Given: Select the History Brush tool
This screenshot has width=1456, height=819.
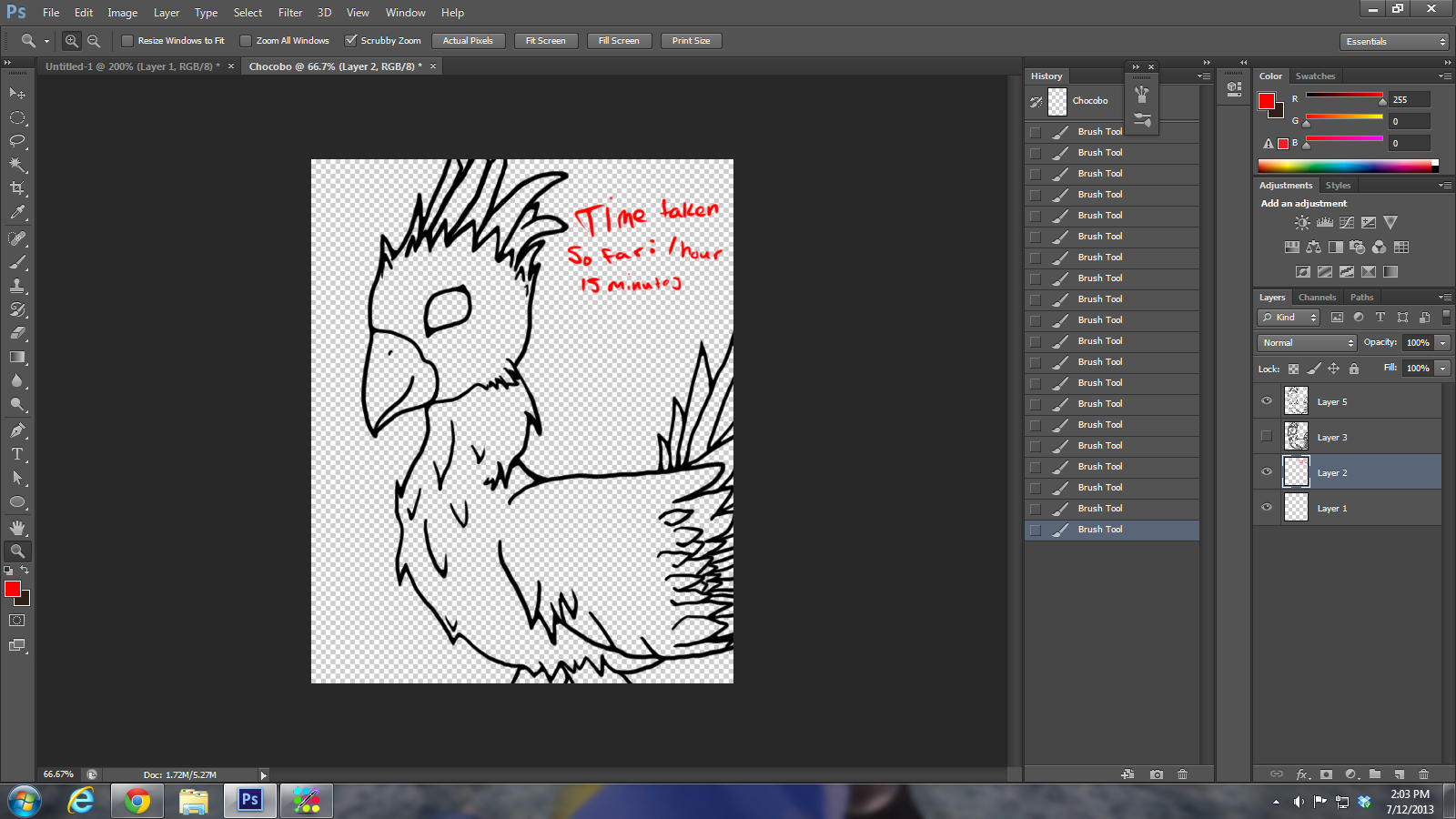Looking at the screenshot, I should (17, 309).
